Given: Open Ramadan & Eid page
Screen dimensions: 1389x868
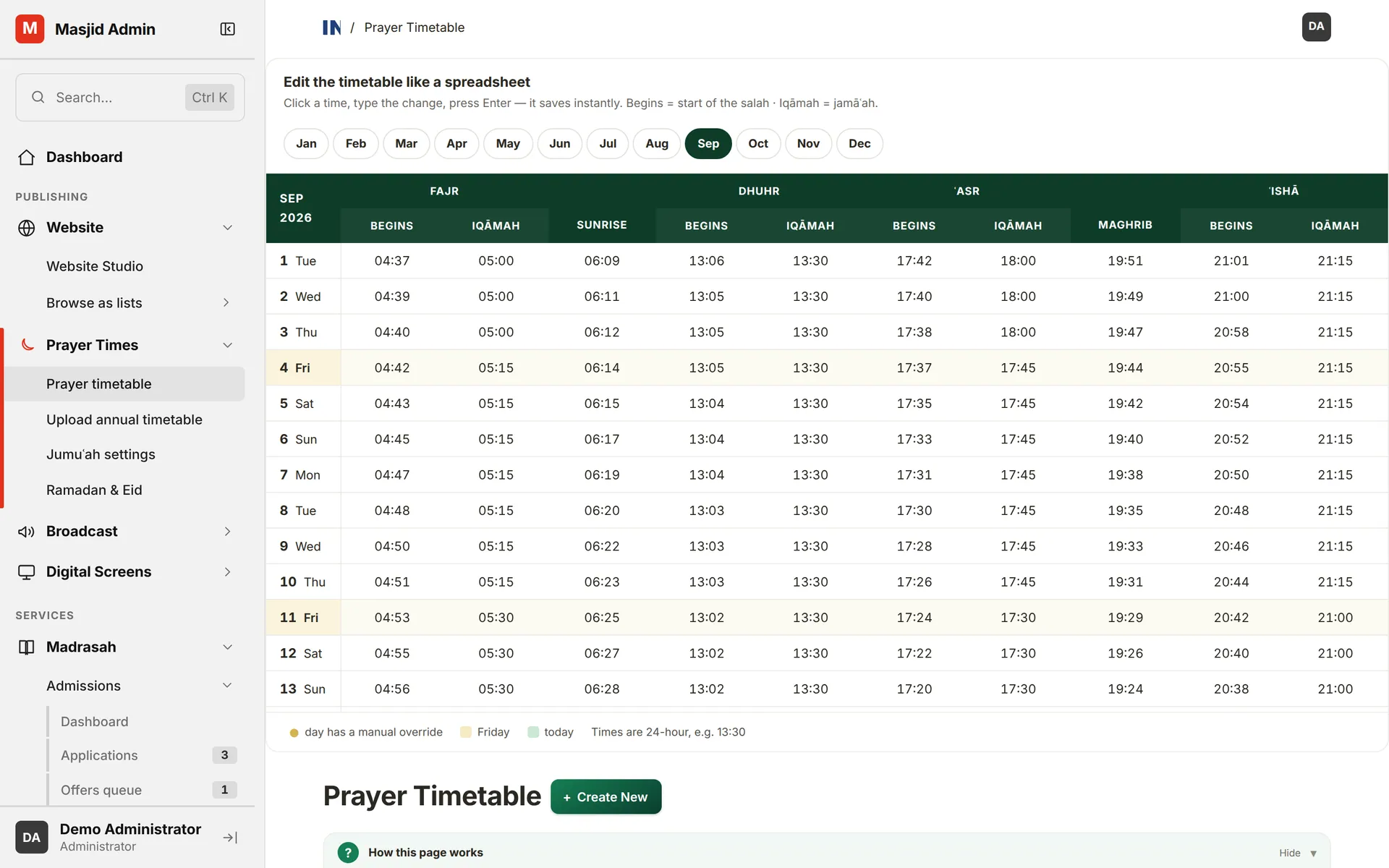Looking at the screenshot, I should 94,490.
